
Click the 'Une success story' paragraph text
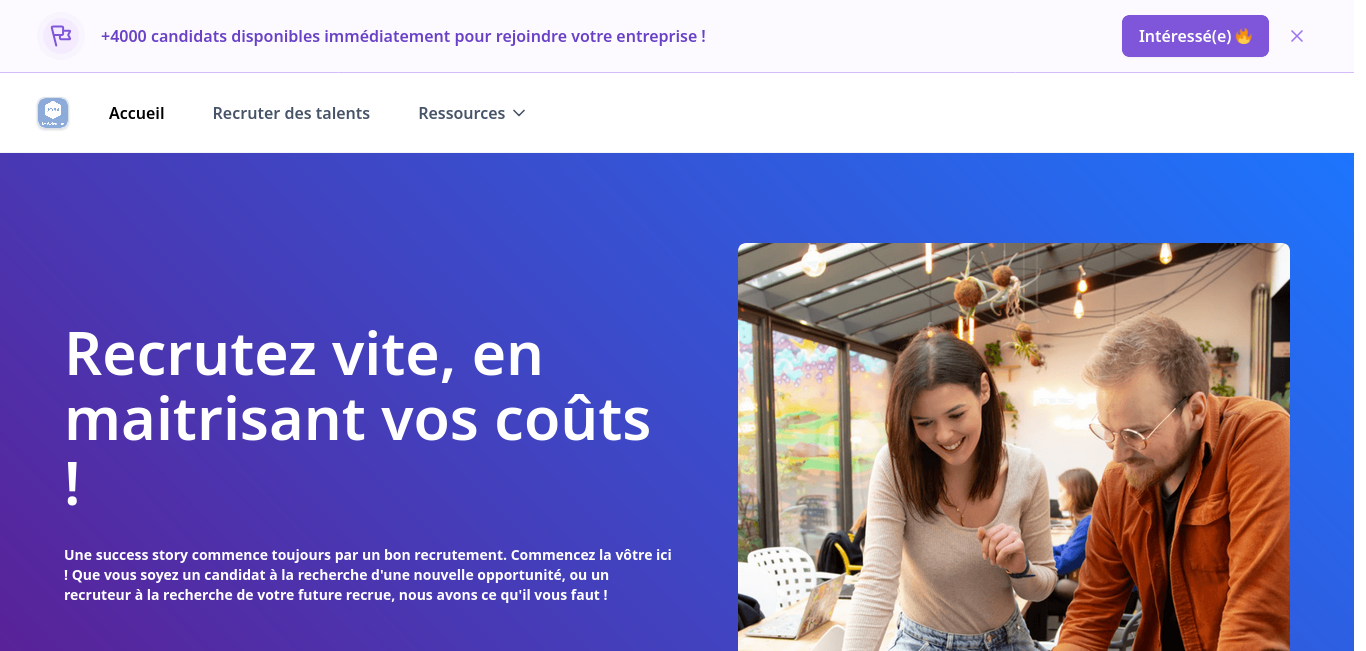368,574
